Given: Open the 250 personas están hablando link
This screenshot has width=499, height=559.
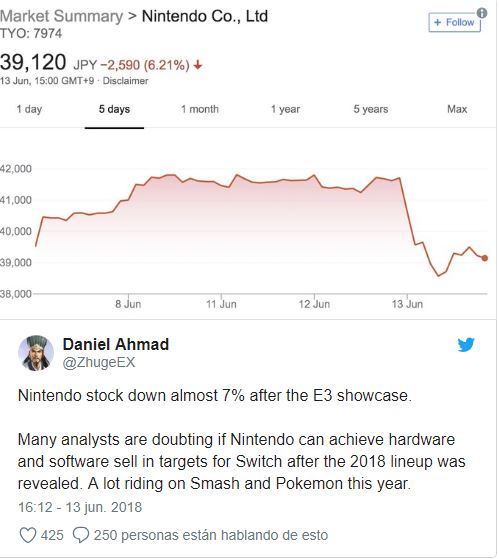Looking at the screenshot, I should [211, 535].
